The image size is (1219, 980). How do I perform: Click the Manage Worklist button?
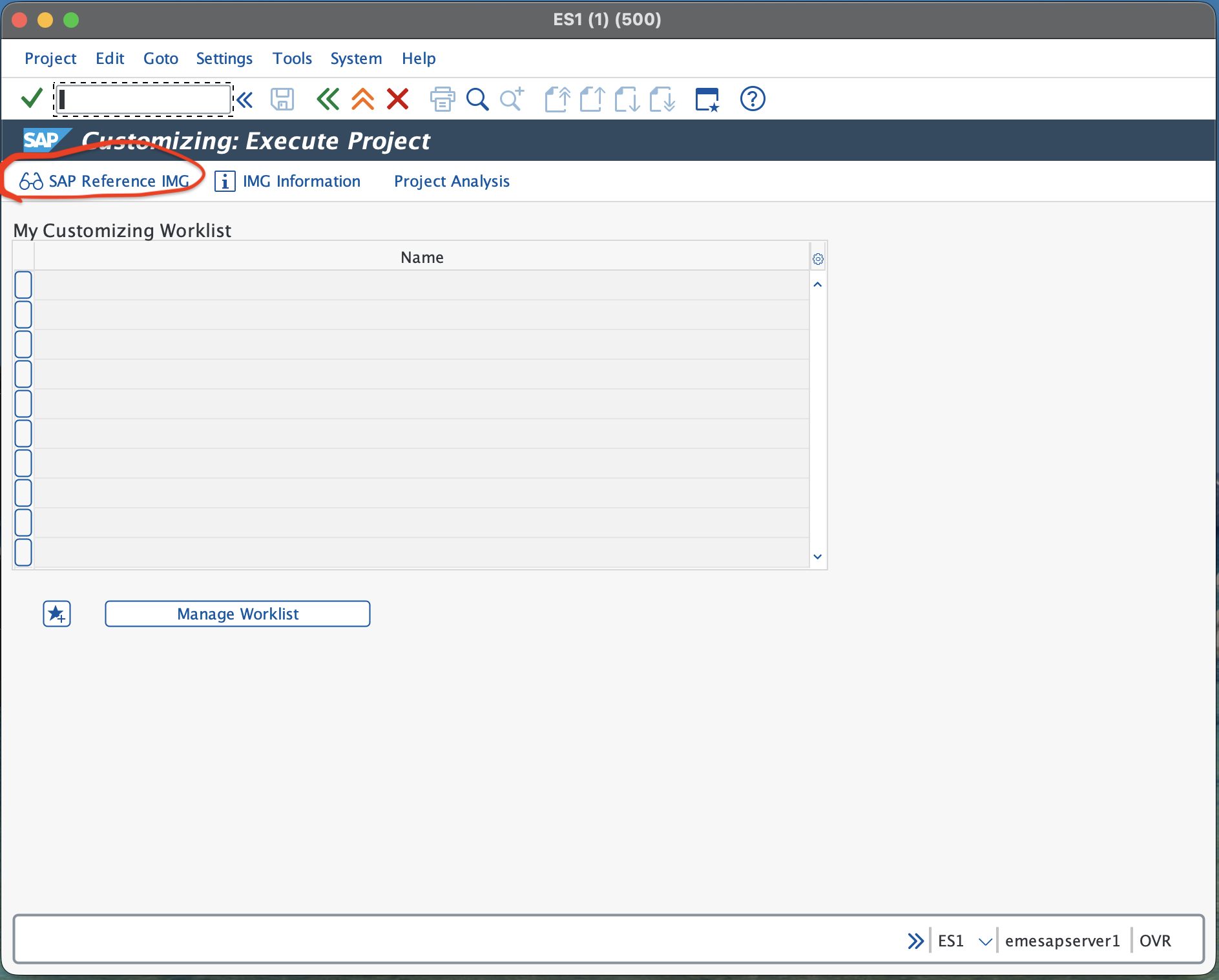point(238,614)
